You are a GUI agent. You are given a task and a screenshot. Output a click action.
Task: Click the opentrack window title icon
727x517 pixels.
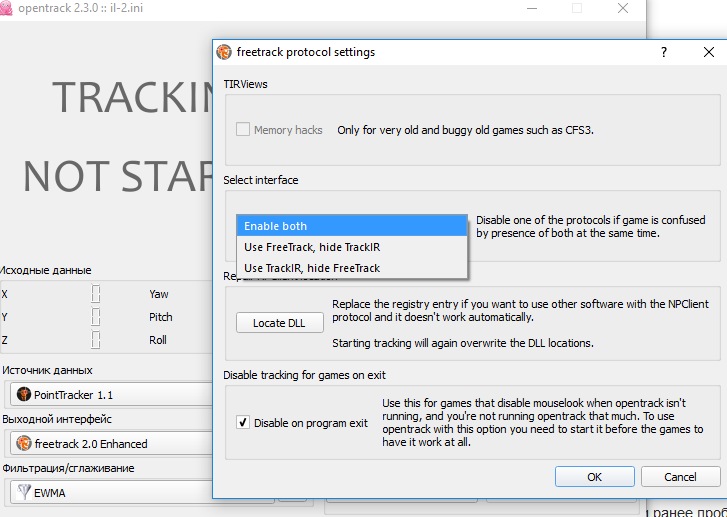[6, 8]
